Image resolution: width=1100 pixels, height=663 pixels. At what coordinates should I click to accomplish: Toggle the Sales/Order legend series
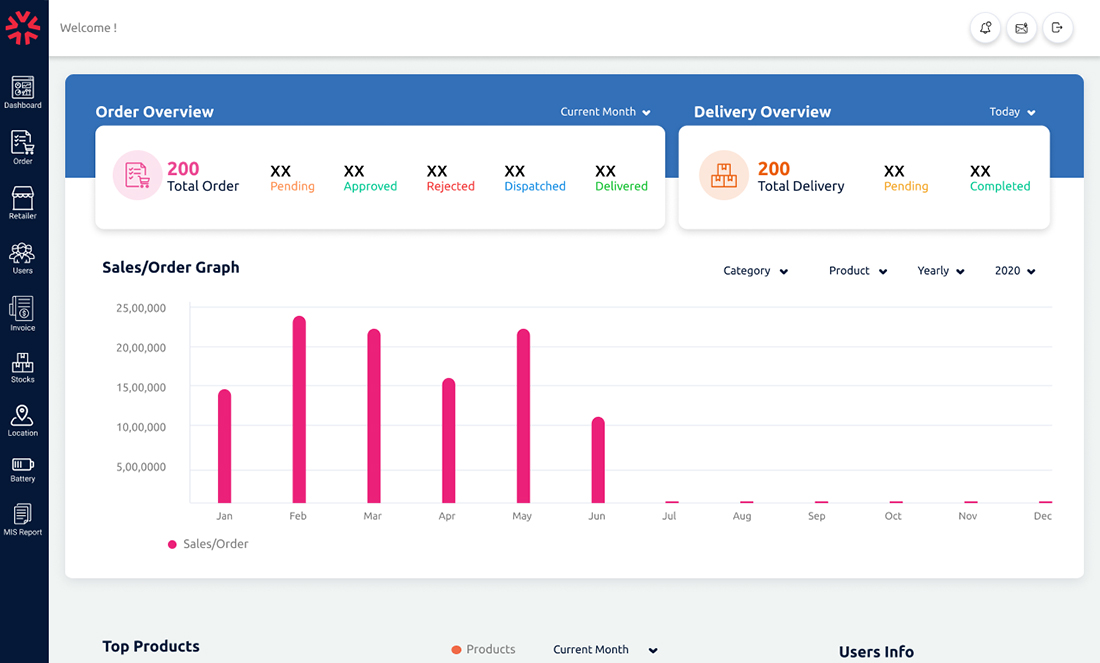click(x=208, y=544)
